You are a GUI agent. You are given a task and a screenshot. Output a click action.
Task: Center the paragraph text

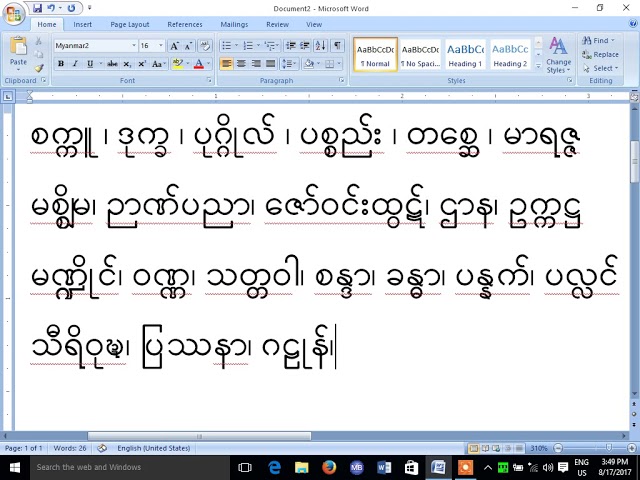pyautogui.click(x=241, y=64)
